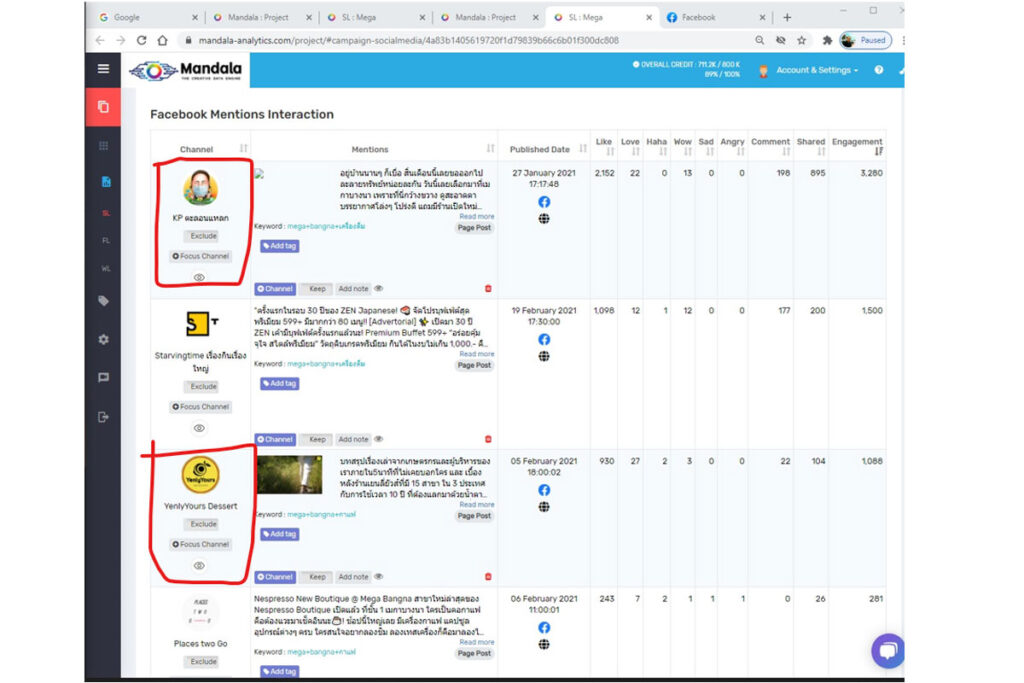
Task: Open the hamburger menu in the sidebar
Action: (x=103, y=69)
